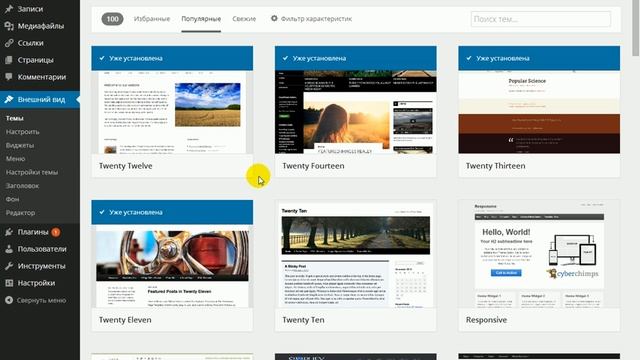Click the Ссылки chain icon

point(9,43)
